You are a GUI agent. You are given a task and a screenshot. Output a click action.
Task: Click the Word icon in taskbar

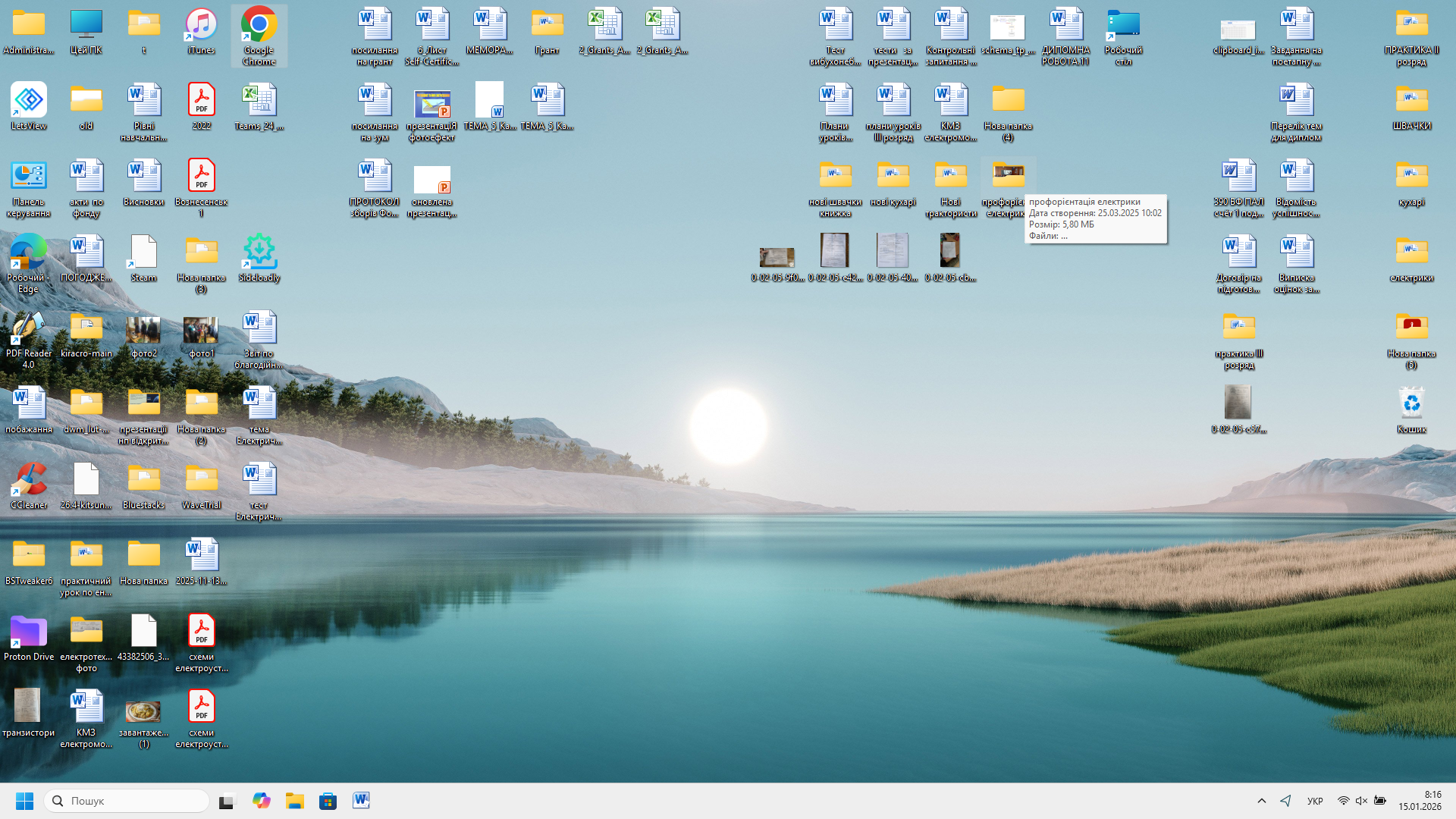[x=361, y=801]
